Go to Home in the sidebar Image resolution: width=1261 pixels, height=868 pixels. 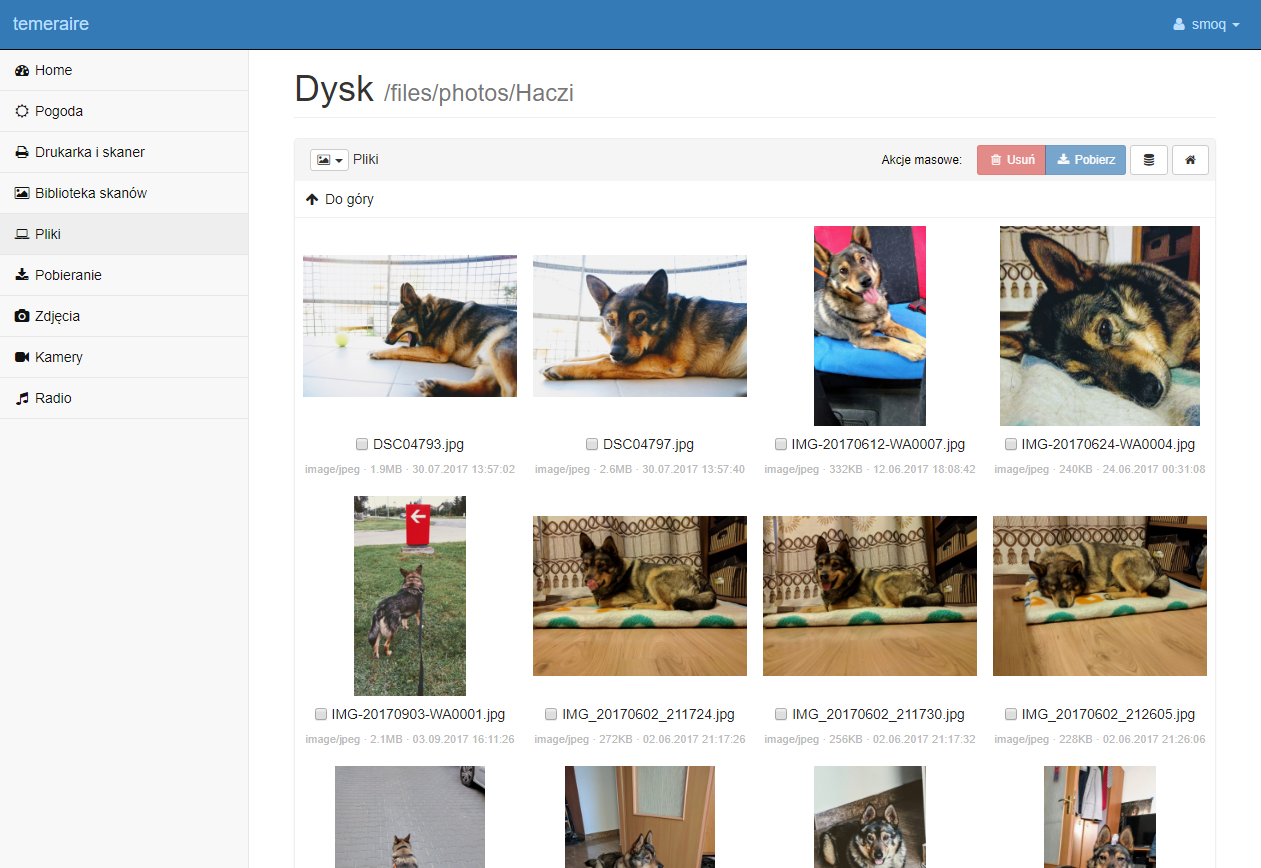[53, 70]
